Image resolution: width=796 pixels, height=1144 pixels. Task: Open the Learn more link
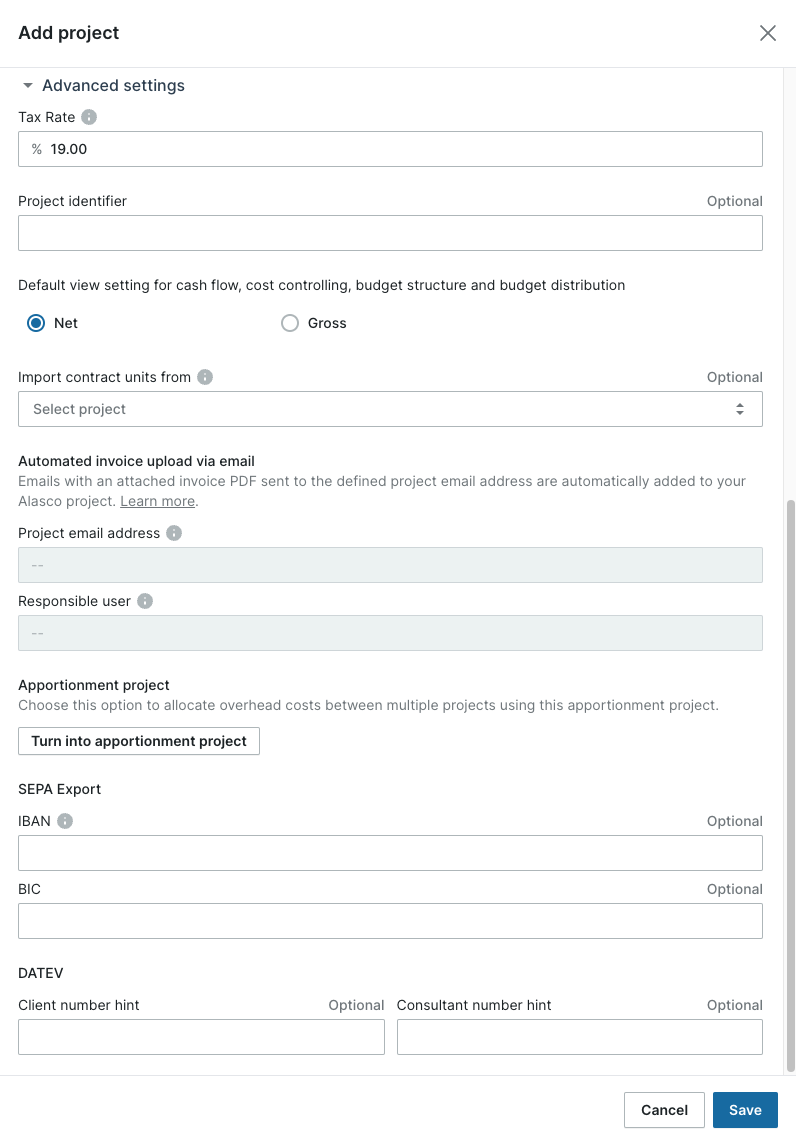pyautogui.click(x=158, y=501)
